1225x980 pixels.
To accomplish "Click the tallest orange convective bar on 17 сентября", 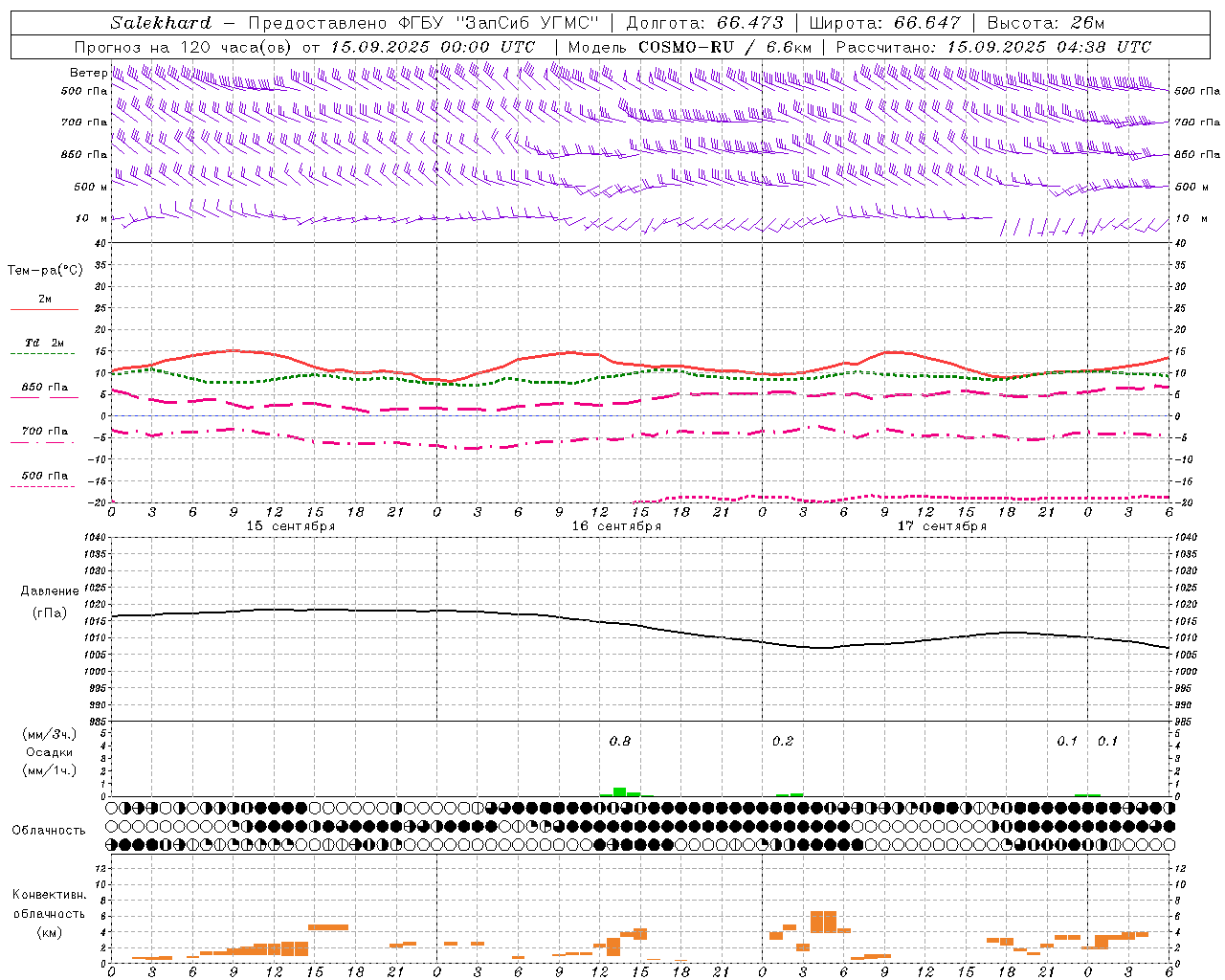I will 823,922.
